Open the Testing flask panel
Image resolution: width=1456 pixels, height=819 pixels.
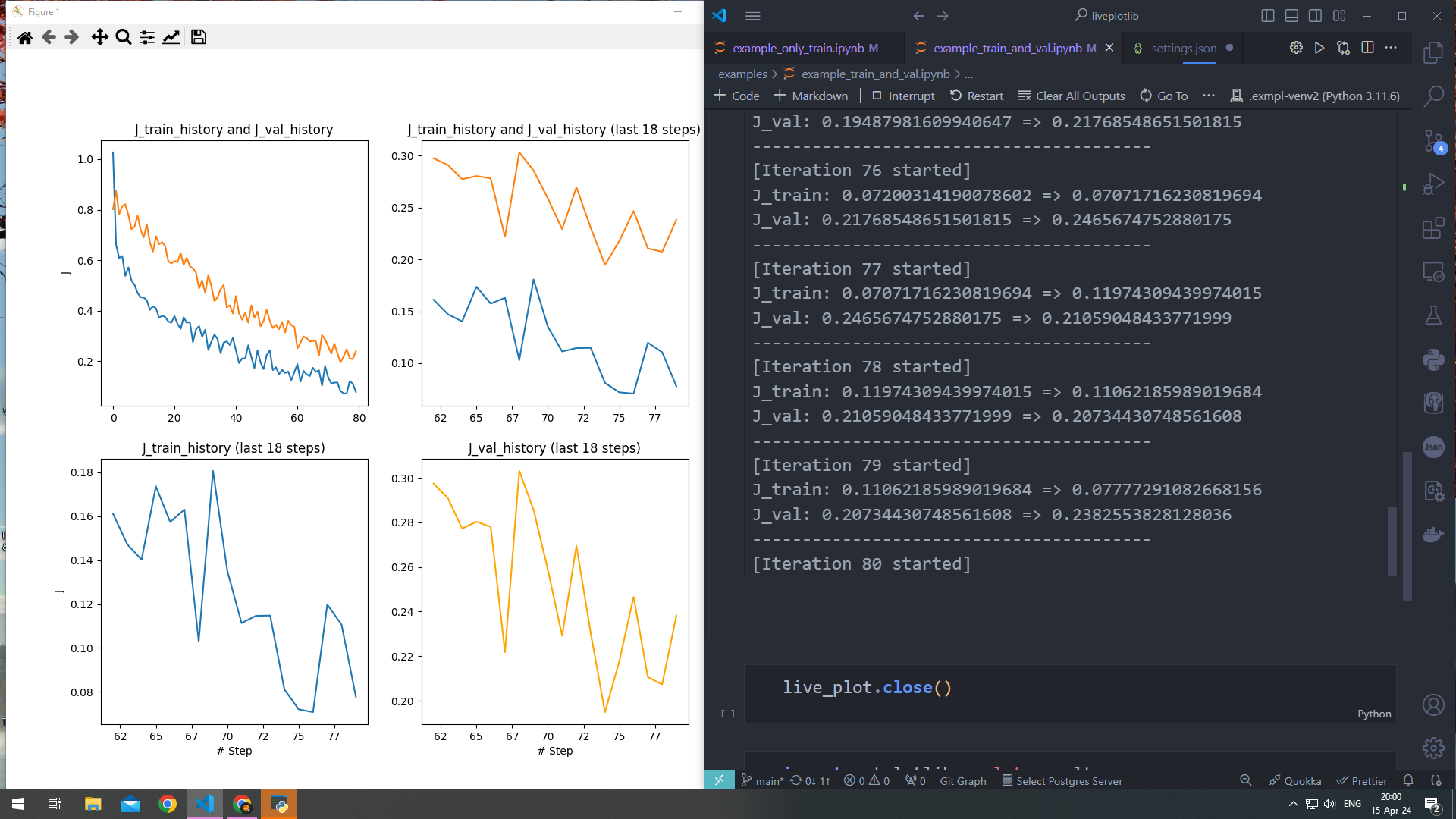coord(1433,315)
